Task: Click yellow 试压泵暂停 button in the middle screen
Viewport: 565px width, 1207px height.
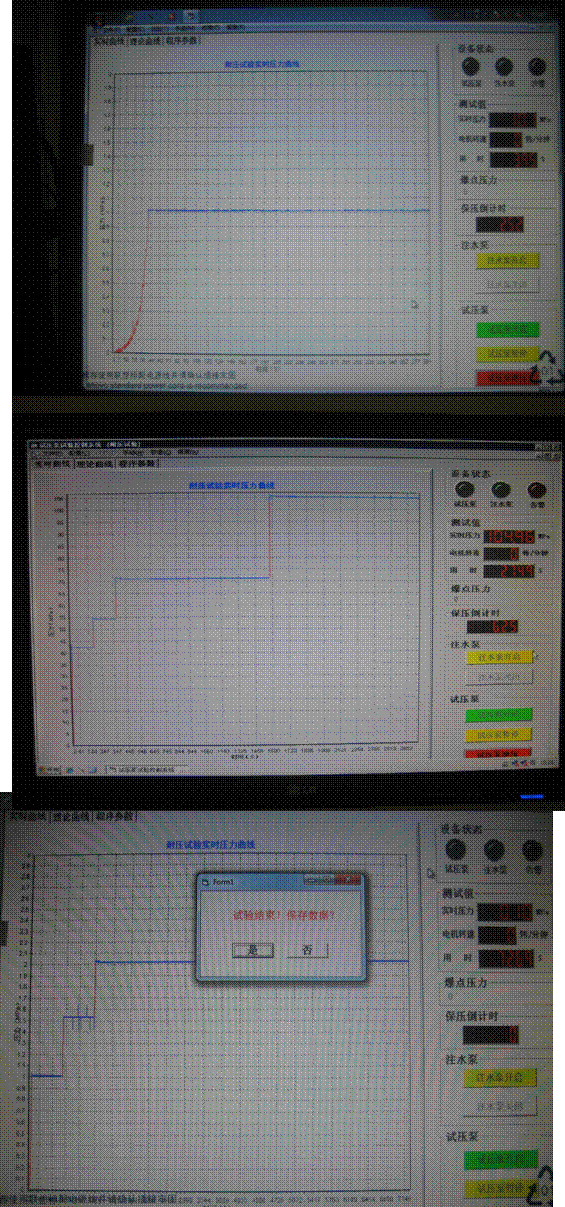Action: click(x=499, y=734)
